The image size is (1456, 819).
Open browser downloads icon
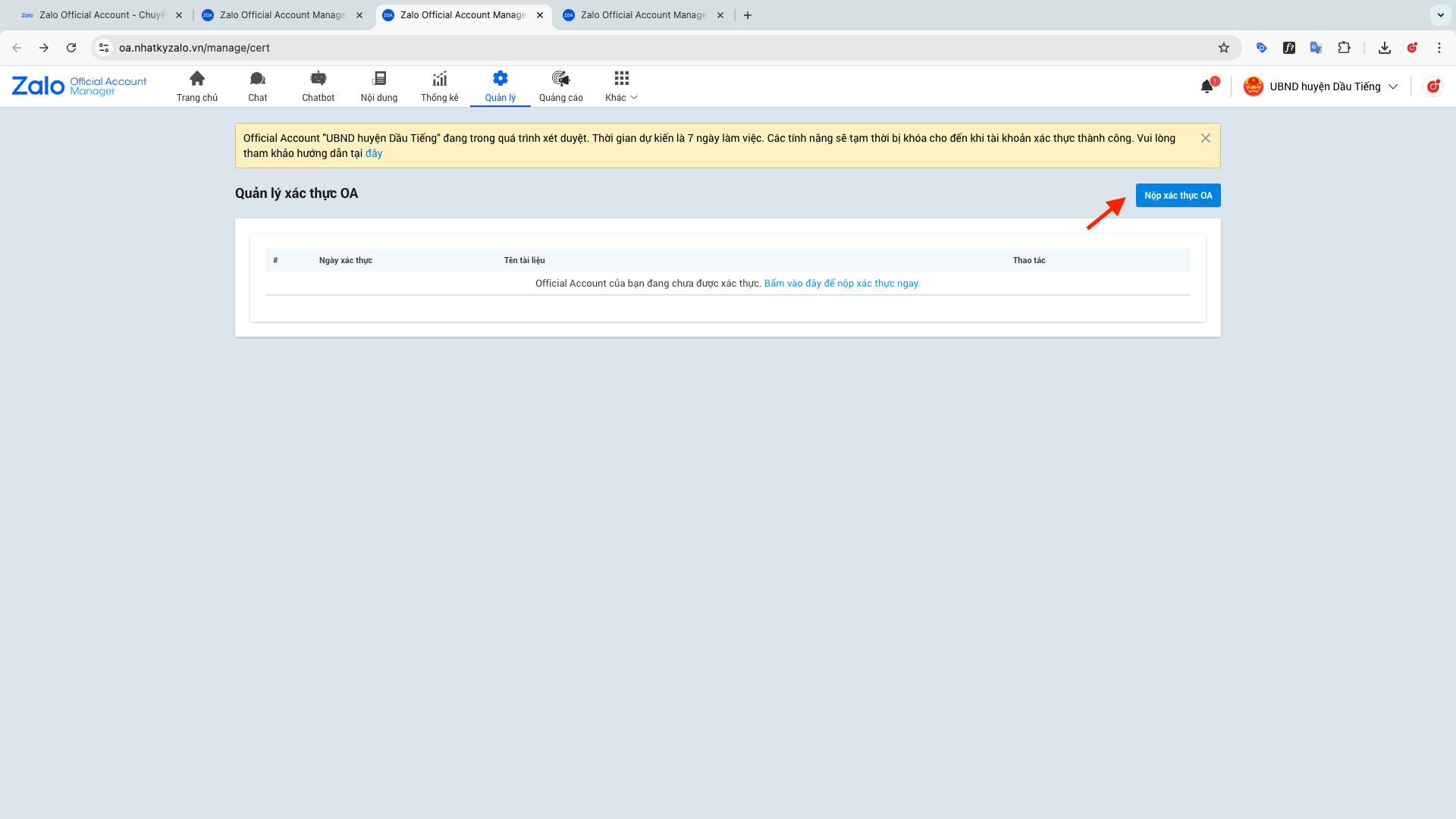1385,48
